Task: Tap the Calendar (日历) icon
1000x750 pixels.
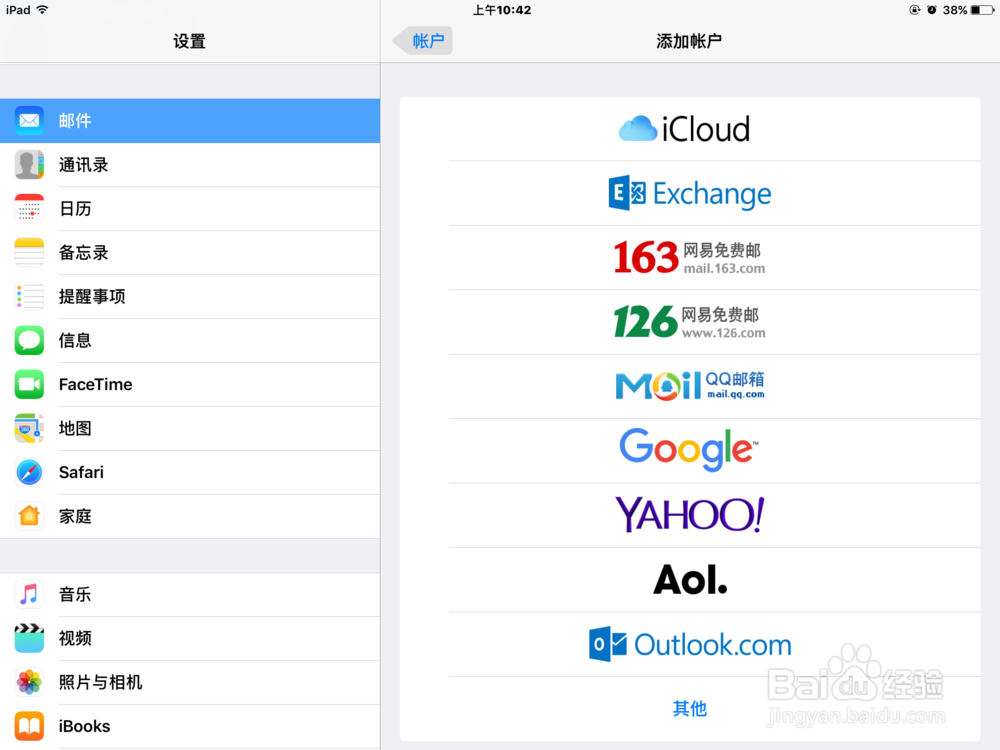Action: [29, 209]
